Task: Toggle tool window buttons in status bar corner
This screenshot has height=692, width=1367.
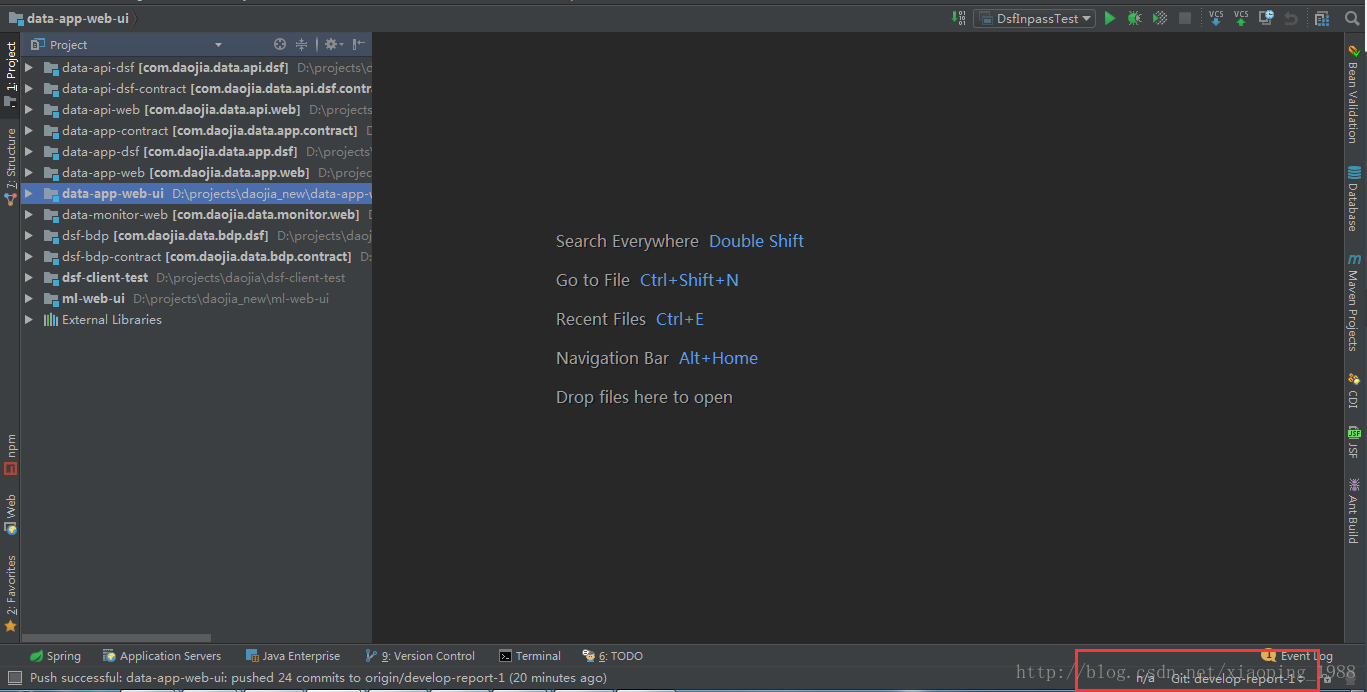Action: click(x=15, y=678)
